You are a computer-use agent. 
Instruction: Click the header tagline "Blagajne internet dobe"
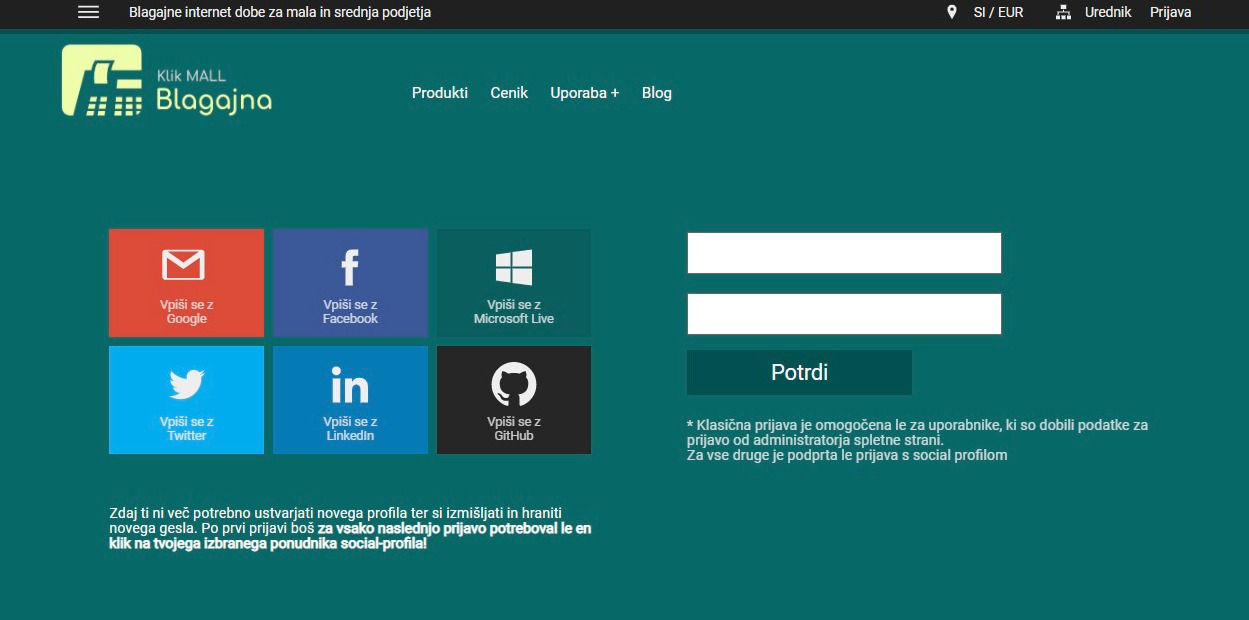[280, 13]
